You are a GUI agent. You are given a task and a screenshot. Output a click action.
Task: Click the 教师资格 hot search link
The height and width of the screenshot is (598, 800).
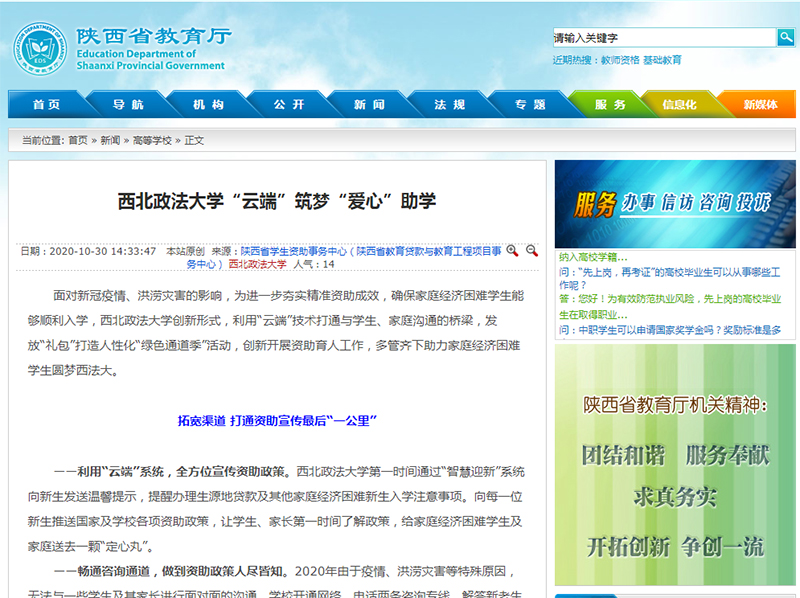point(619,60)
